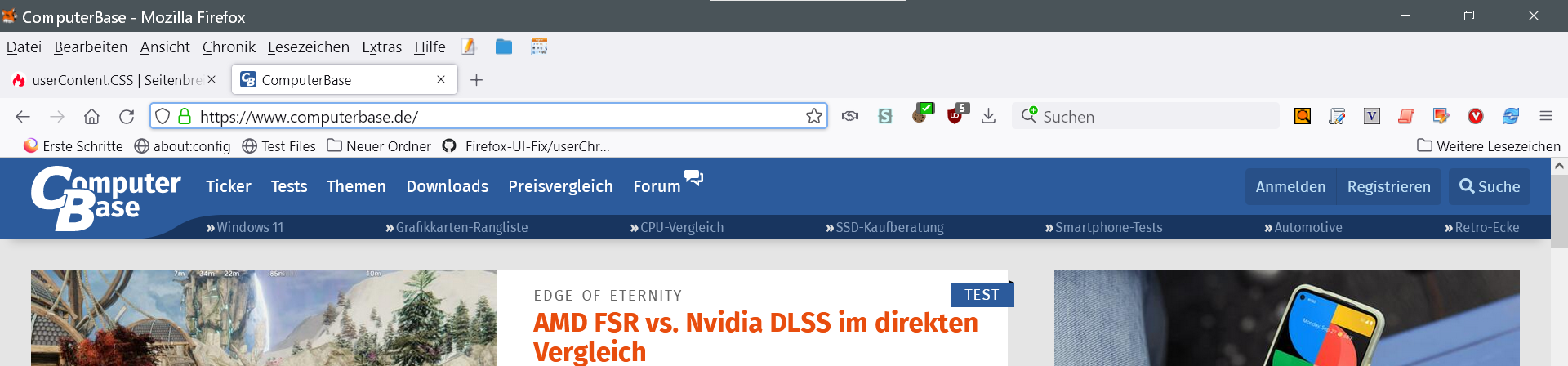
Task: Open the Tests navigation link
Action: click(289, 186)
